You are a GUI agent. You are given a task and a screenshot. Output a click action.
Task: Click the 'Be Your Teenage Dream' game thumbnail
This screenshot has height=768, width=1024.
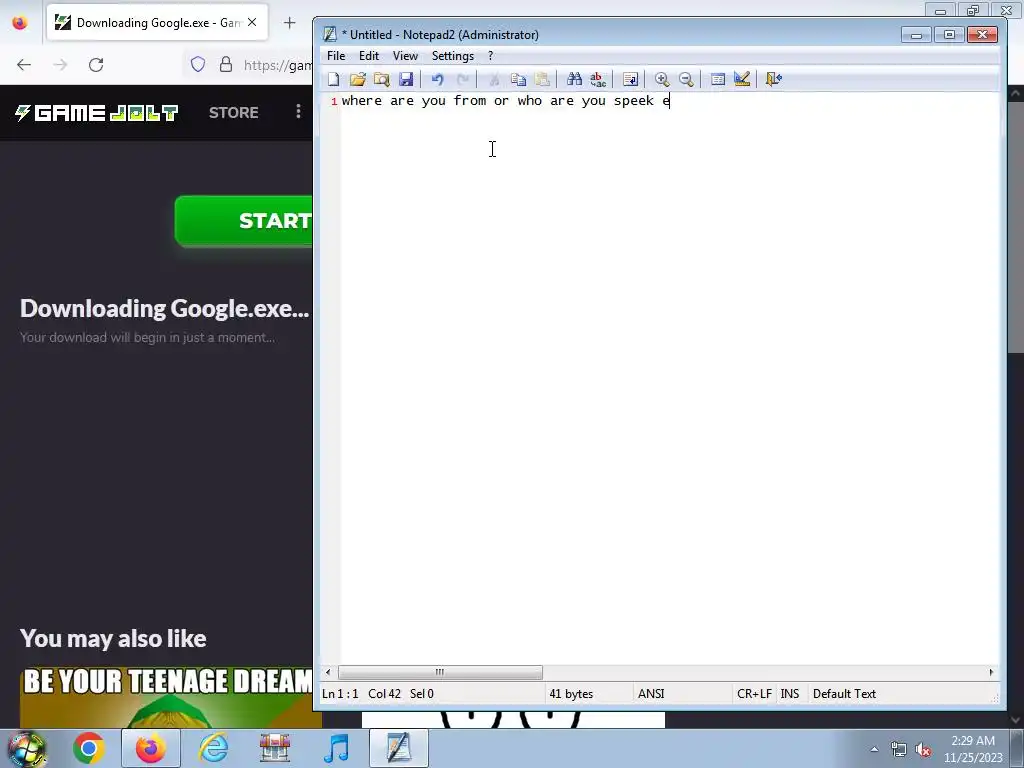pos(167,697)
